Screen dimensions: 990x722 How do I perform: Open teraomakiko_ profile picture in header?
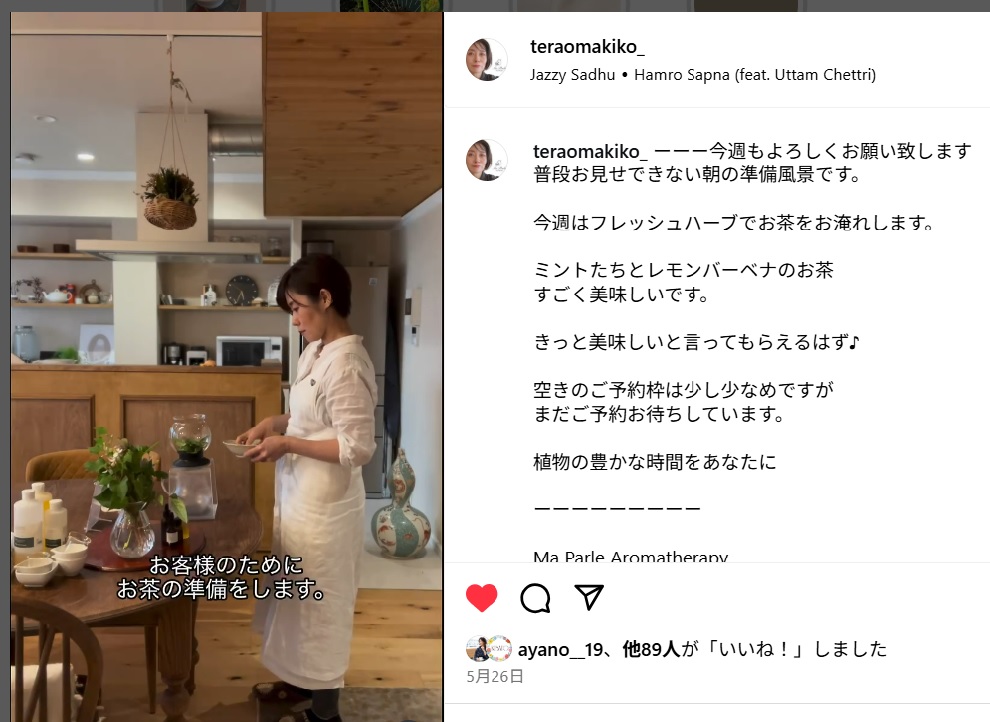486,60
